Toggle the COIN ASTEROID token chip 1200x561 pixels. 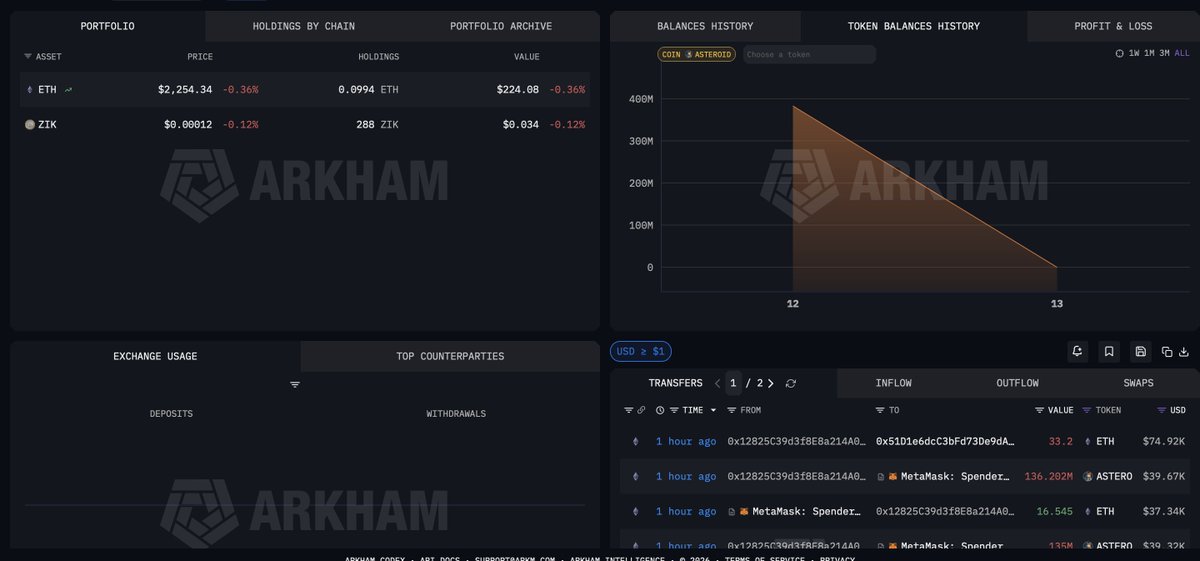click(x=697, y=54)
